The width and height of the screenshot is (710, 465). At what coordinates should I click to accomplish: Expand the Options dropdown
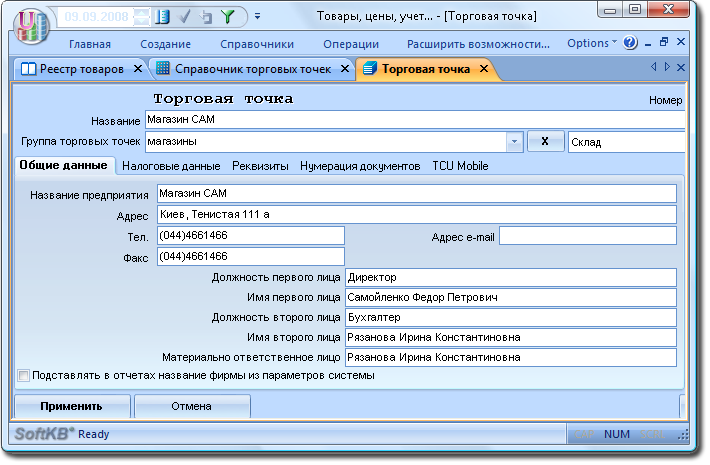[592, 43]
